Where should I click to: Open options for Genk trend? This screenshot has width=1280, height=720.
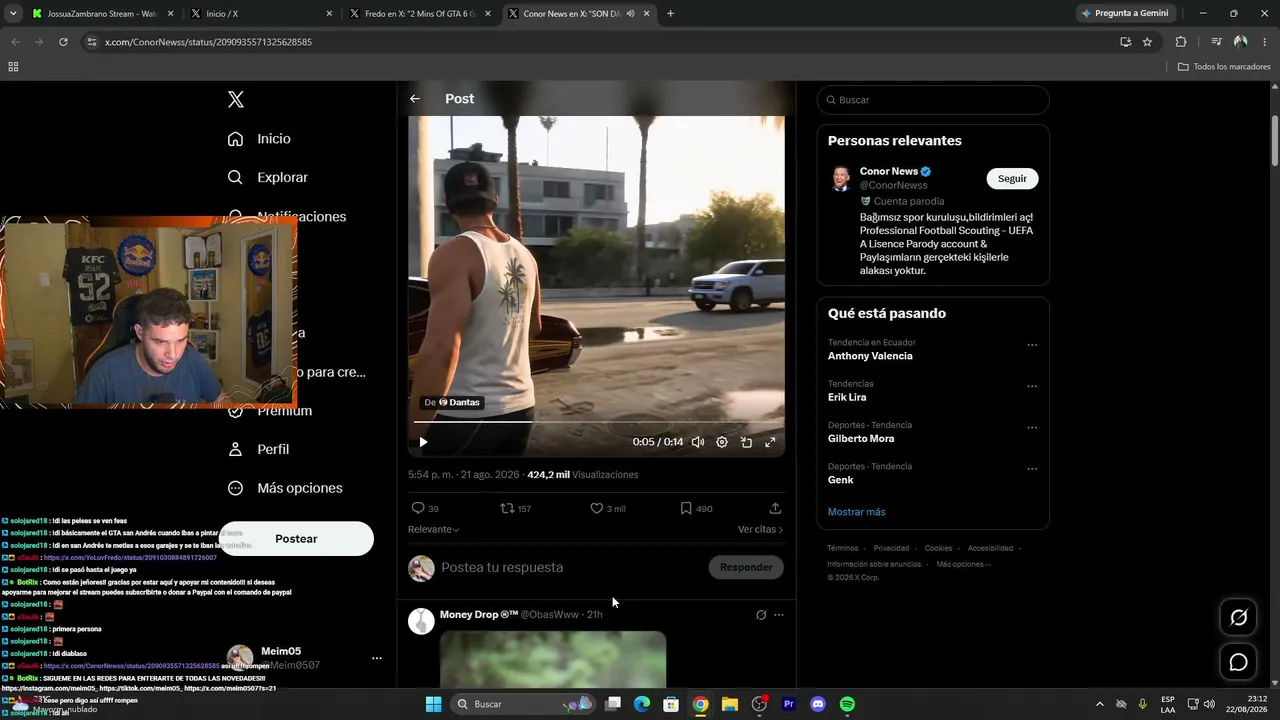tap(1032, 469)
